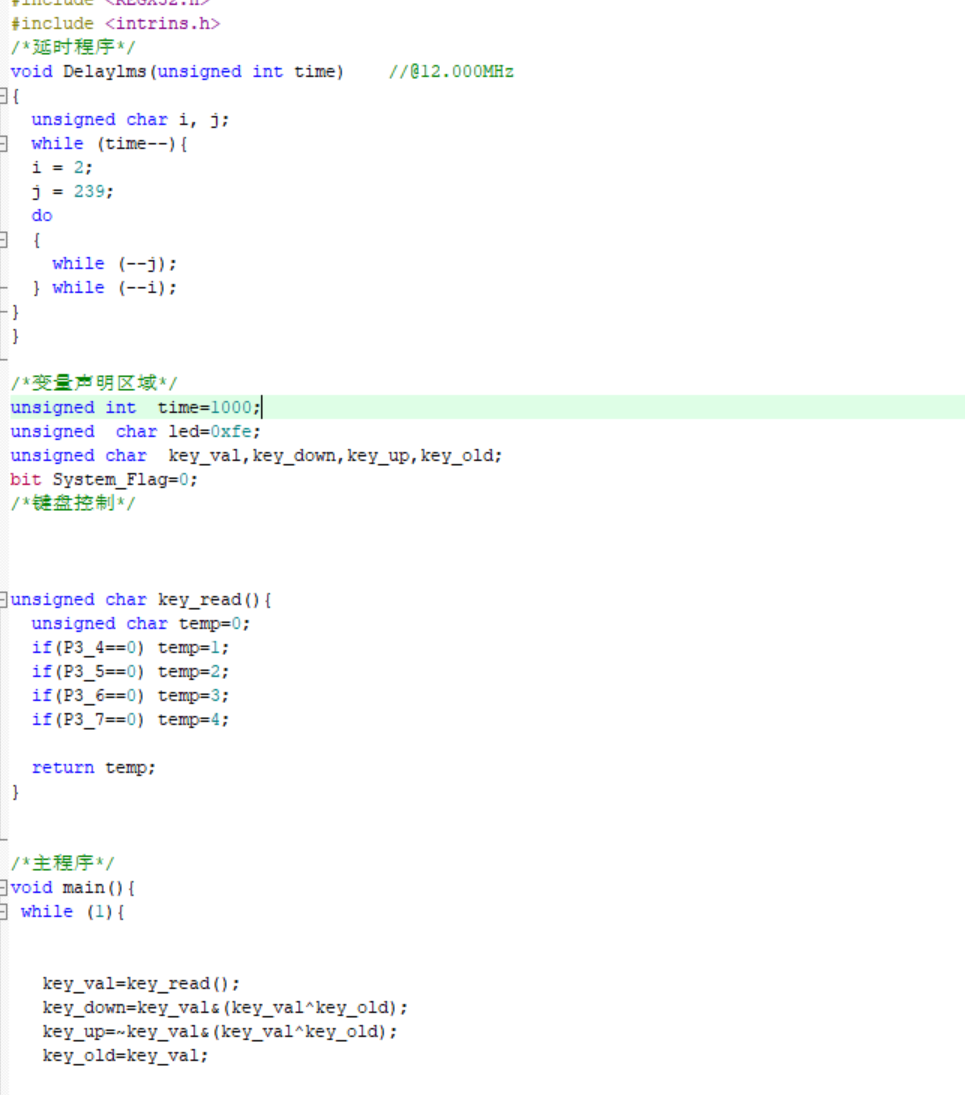Click the Delay1ms function name

pyautogui.click(x=104, y=72)
